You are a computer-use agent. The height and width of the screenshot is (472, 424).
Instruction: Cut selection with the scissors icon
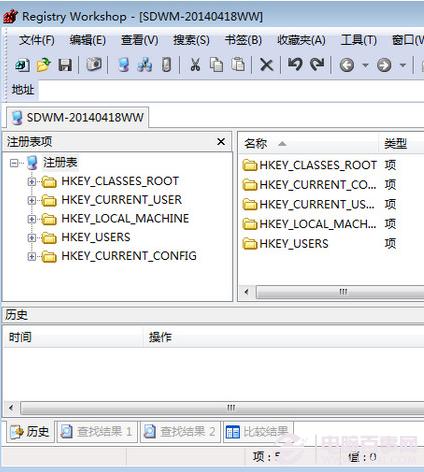click(x=195, y=65)
